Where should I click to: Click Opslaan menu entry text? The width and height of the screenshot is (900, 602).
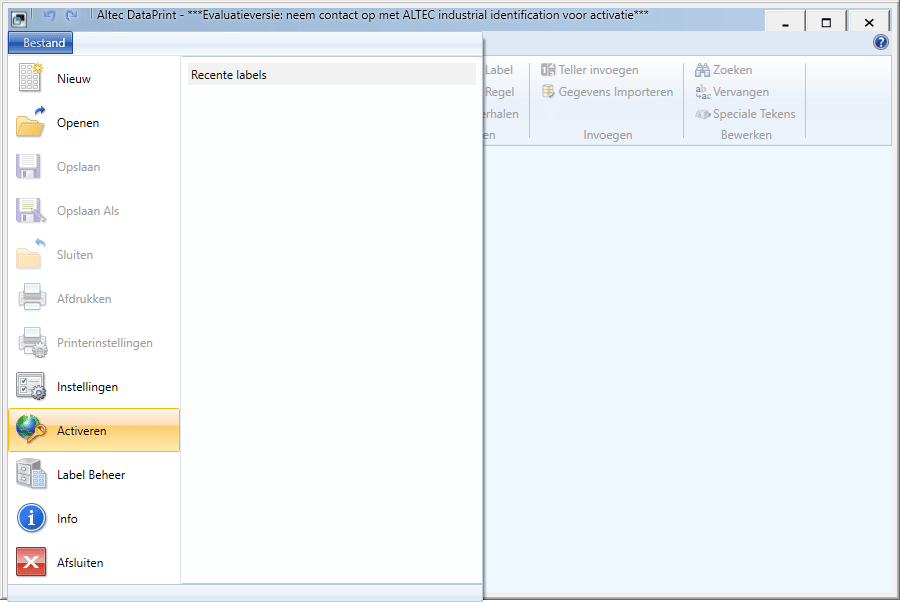[79, 167]
